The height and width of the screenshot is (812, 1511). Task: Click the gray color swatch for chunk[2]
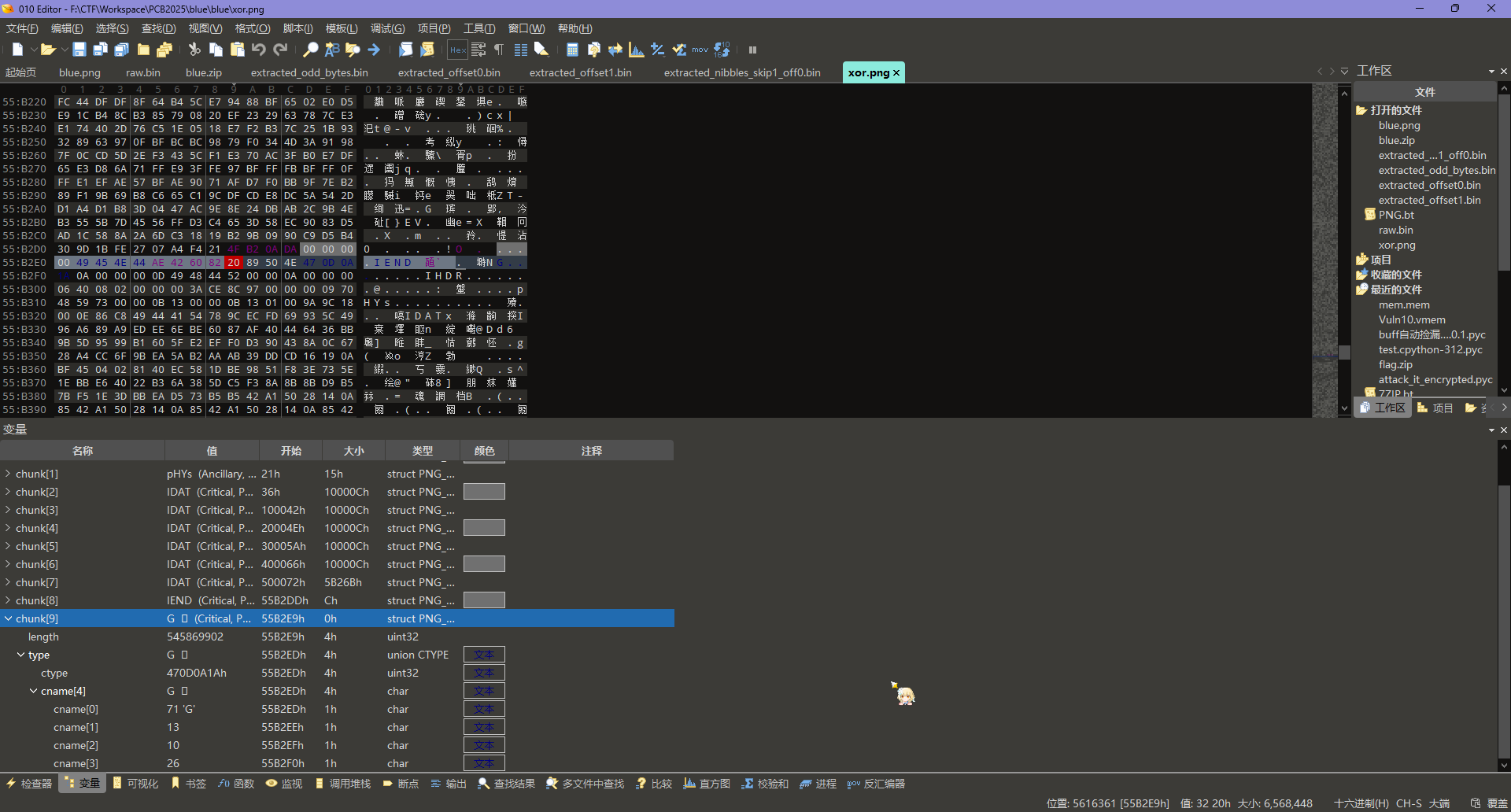(x=484, y=492)
